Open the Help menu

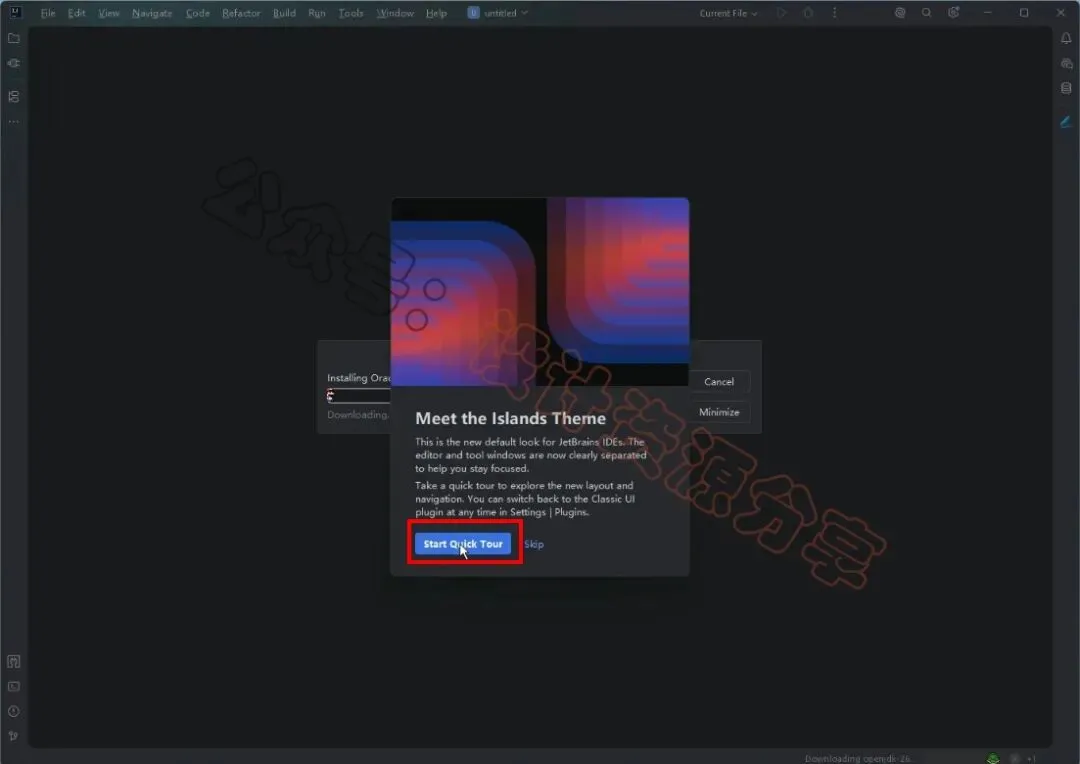436,13
